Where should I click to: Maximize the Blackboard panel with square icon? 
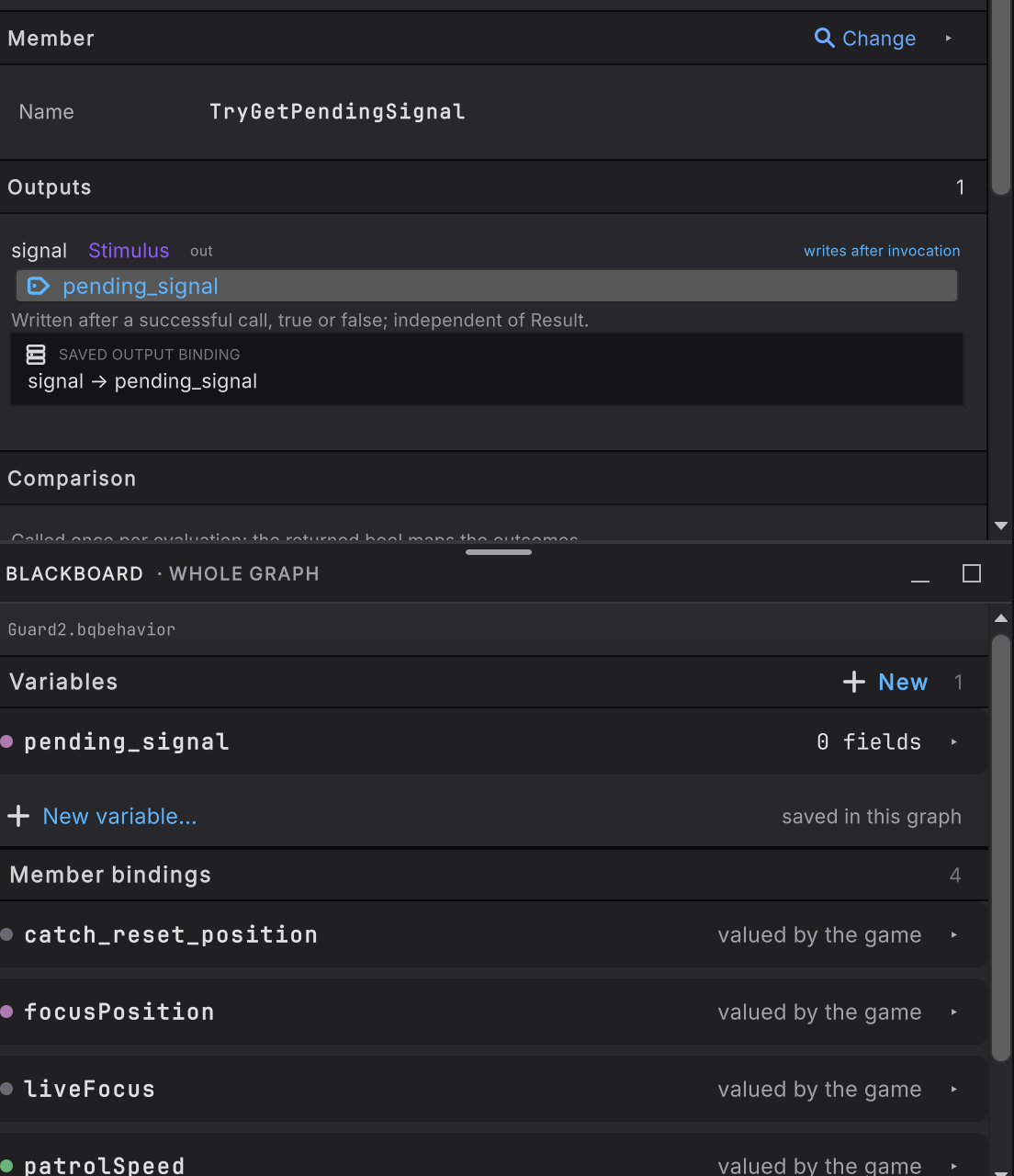(972, 573)
